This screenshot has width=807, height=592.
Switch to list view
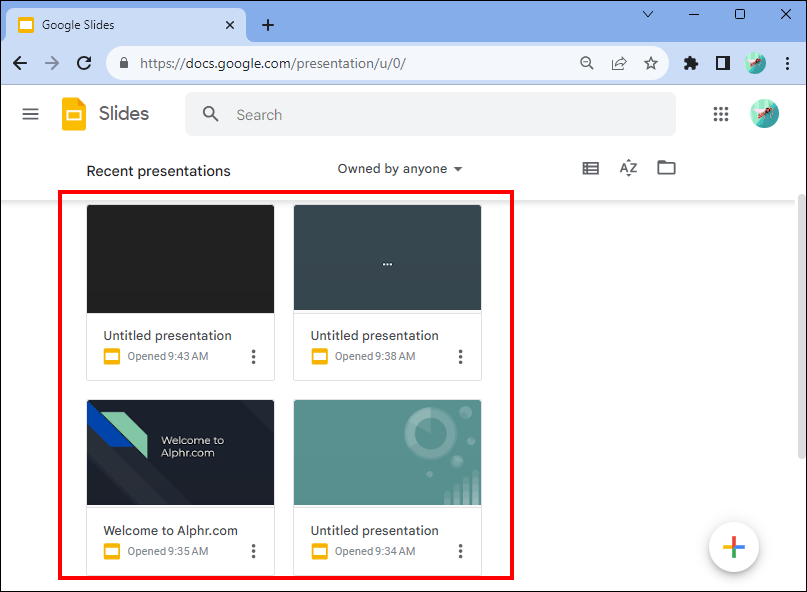pos(590,168)
